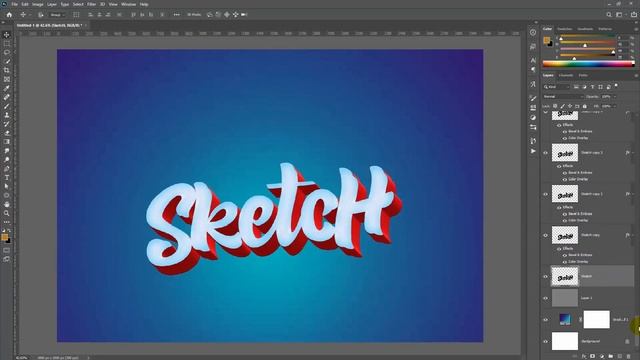This screenshot has width=640, height=360.
Task: Hide the Layer 1 layer
Action: tap(545, 298)
